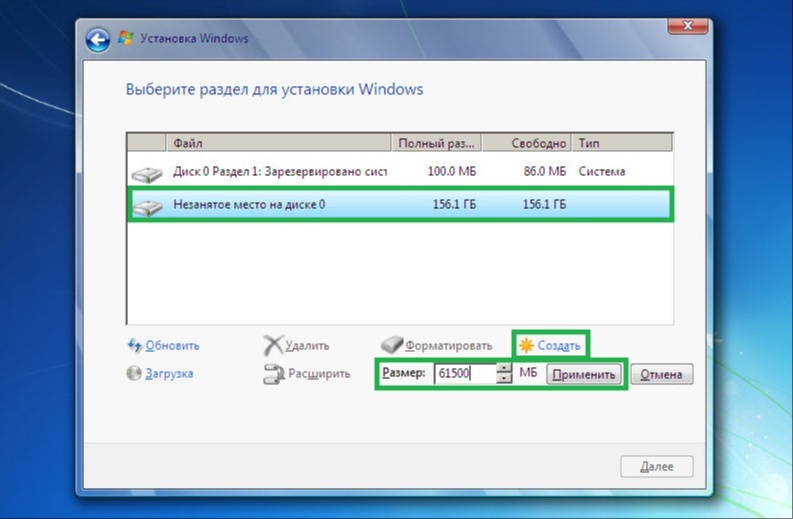Apply the size with Применить button
Image resolution: width=793 pixels, height=519 pixels.
584,374
